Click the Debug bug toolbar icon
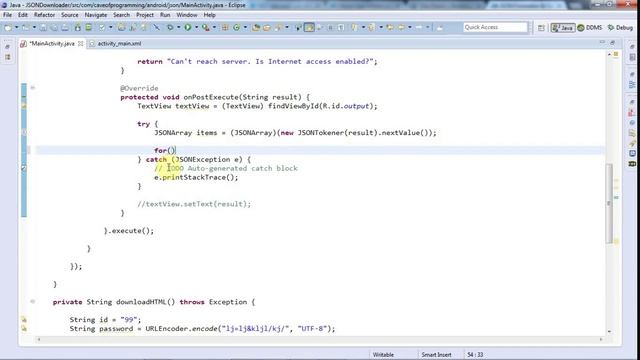640x360 pixels. [x=170, y=27]
